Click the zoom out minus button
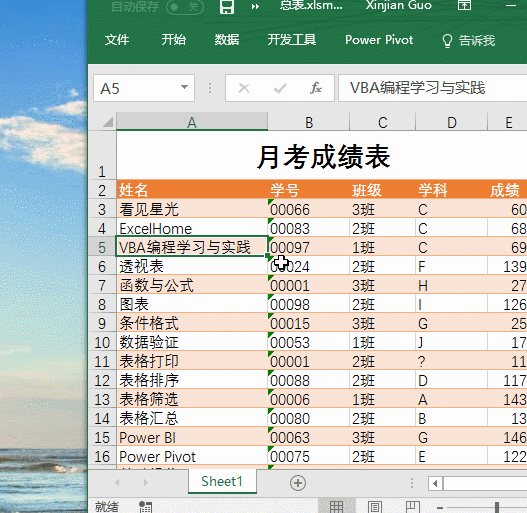The image size is (527, 513). [440, 507]
